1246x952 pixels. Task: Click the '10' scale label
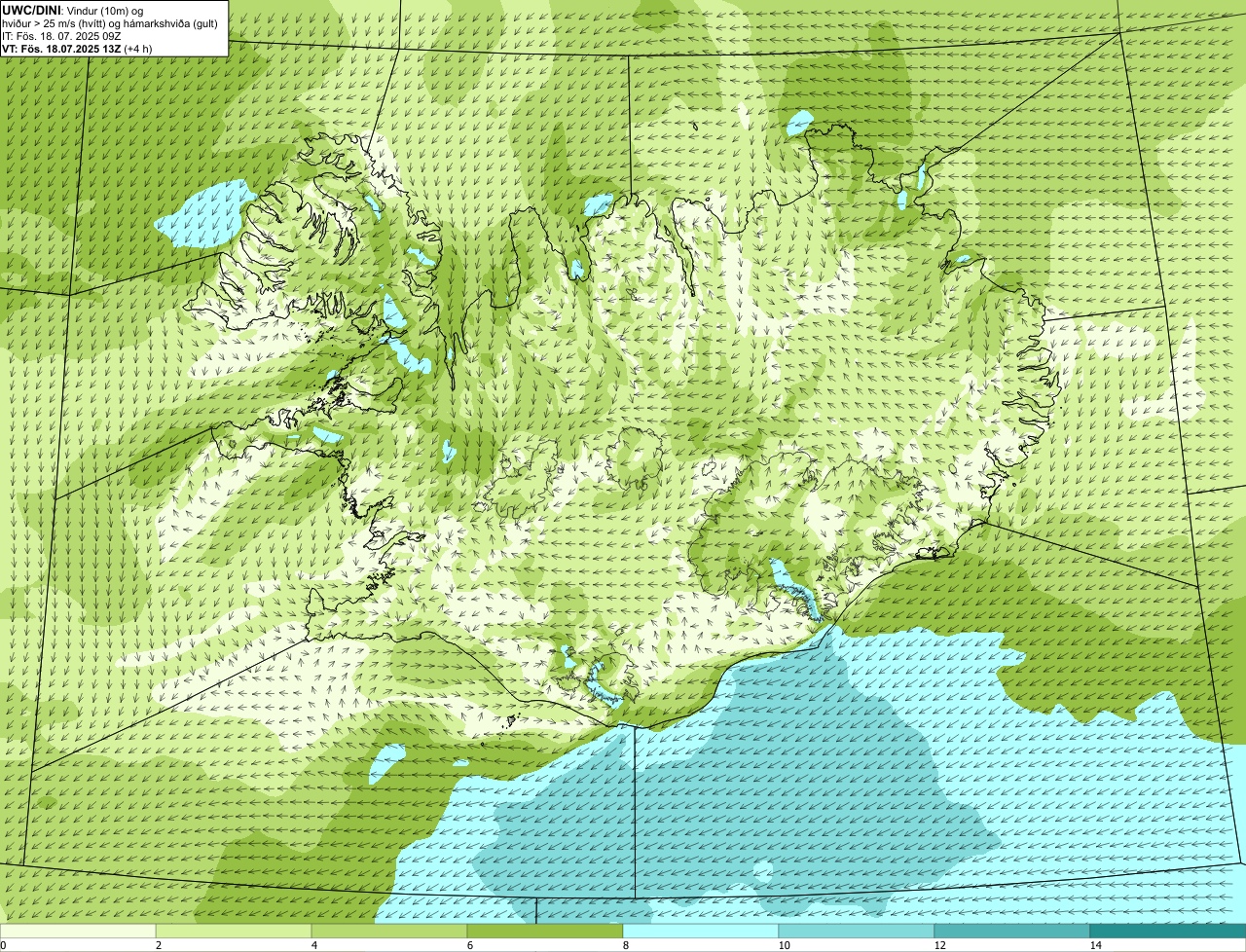(x=784, y=945)
